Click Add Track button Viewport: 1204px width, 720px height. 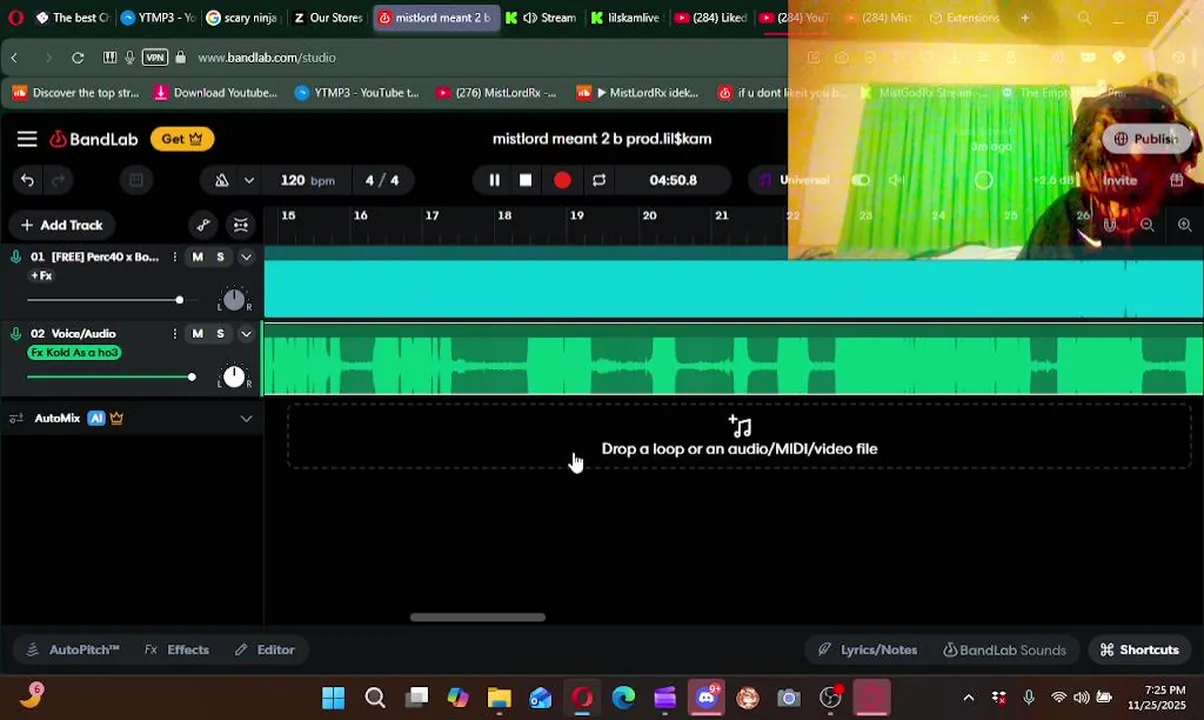pos(62,225)
